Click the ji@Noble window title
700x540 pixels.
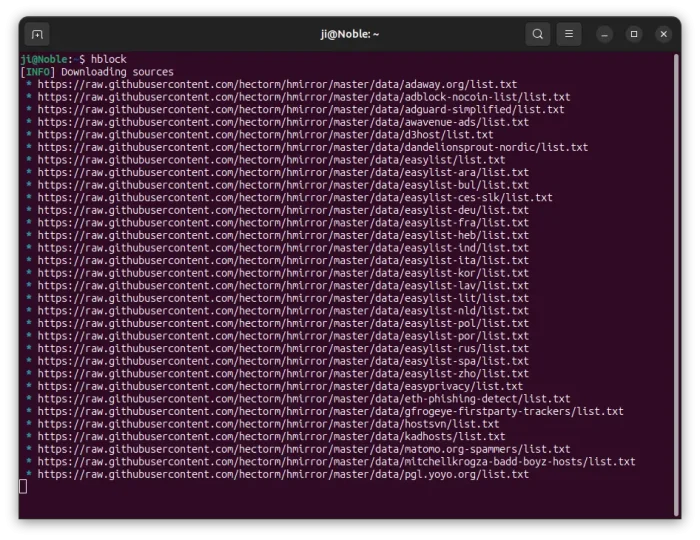click(x=350, y=34)
